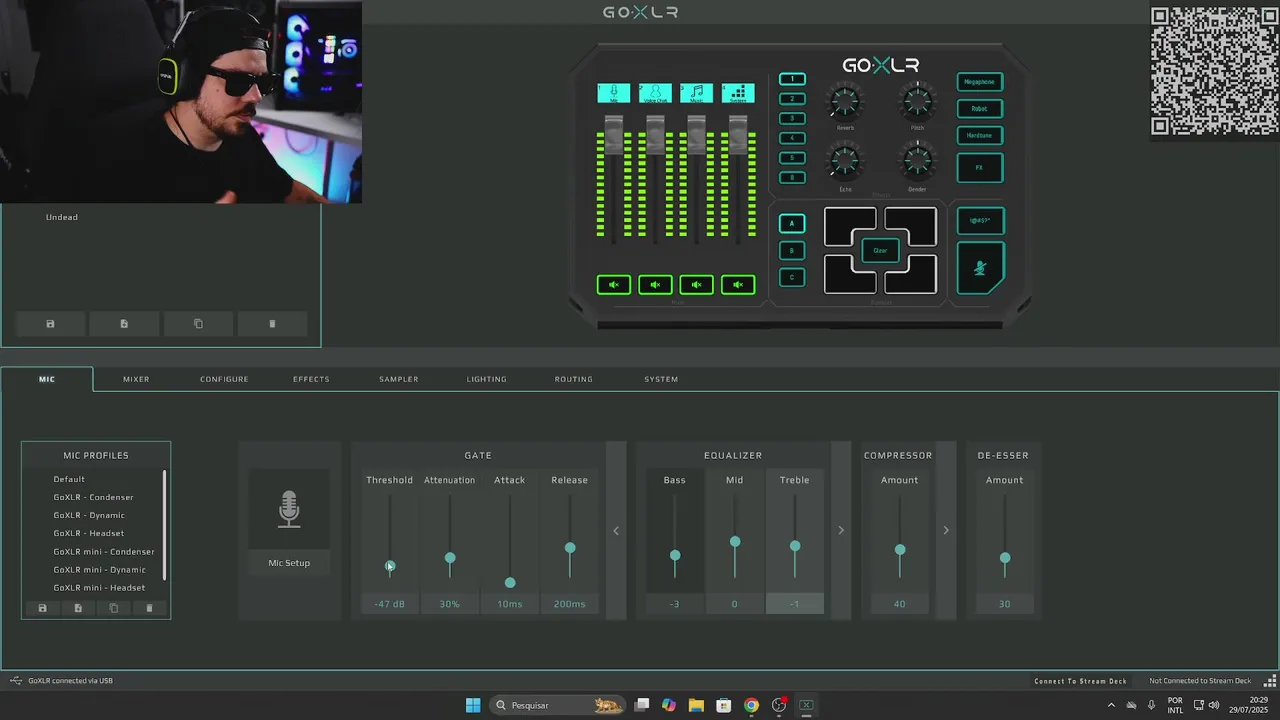Image resolution: width=1280 pixels, height=720 pixels.
Task: Open the Sampler tab
Action: [399, 379]
